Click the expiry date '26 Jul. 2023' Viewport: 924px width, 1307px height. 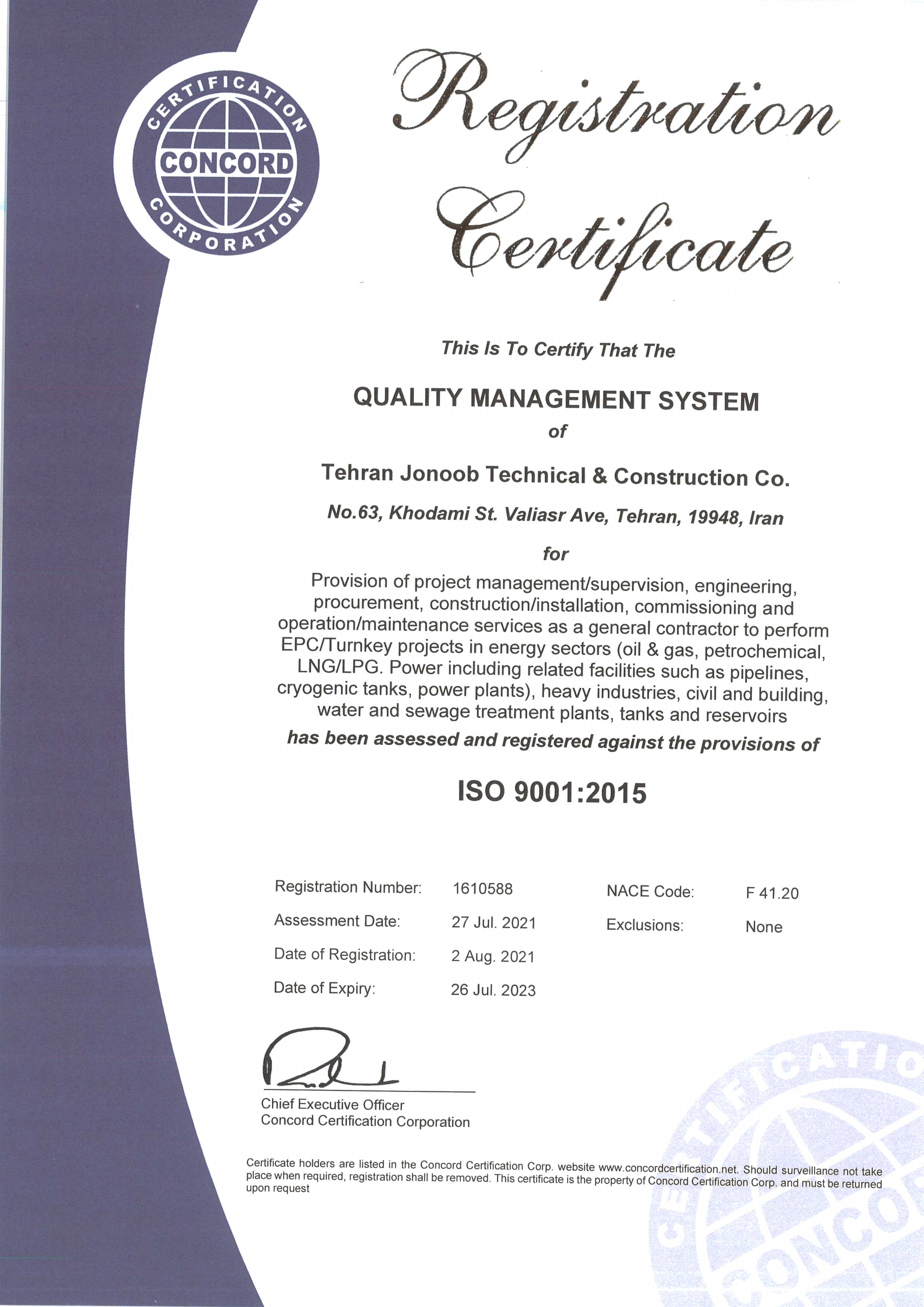(x=493, y=990)
